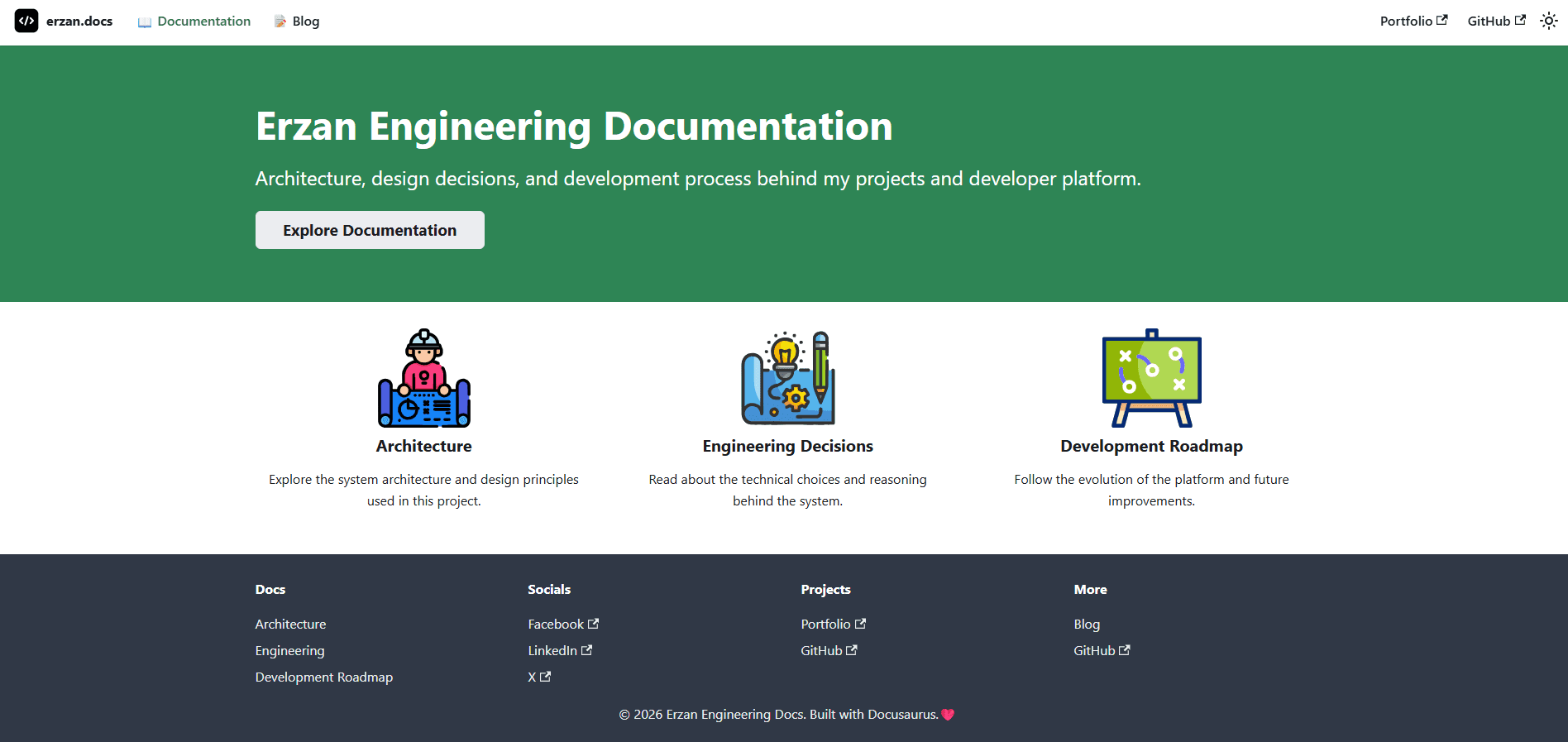This screenshot has height=742, width=1568.
Task: Open the Engineering link in footer Docs
Action: (x=289, y=650)
